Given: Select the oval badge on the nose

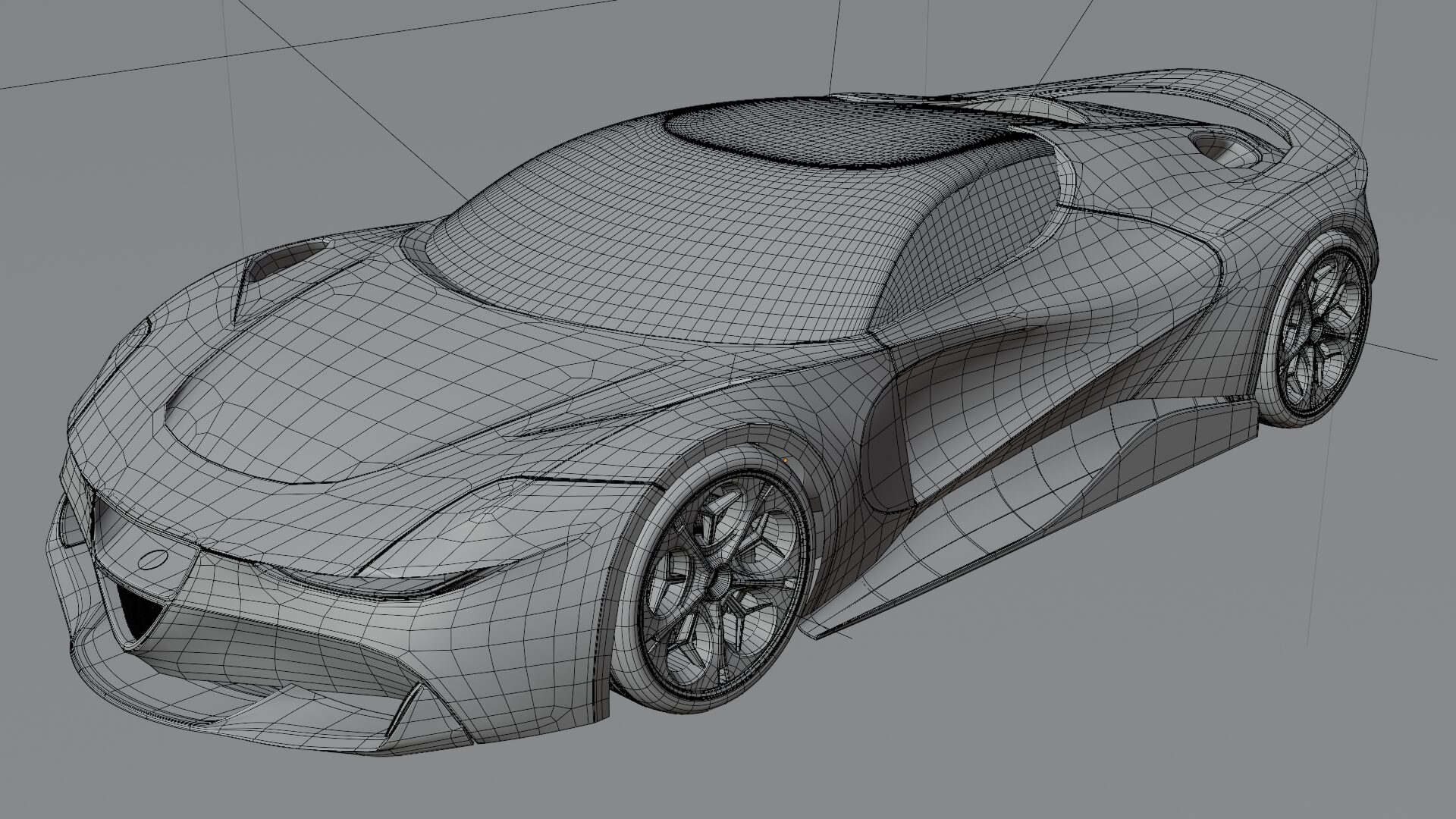Looking at the screenshot, I should click(154, 560).
